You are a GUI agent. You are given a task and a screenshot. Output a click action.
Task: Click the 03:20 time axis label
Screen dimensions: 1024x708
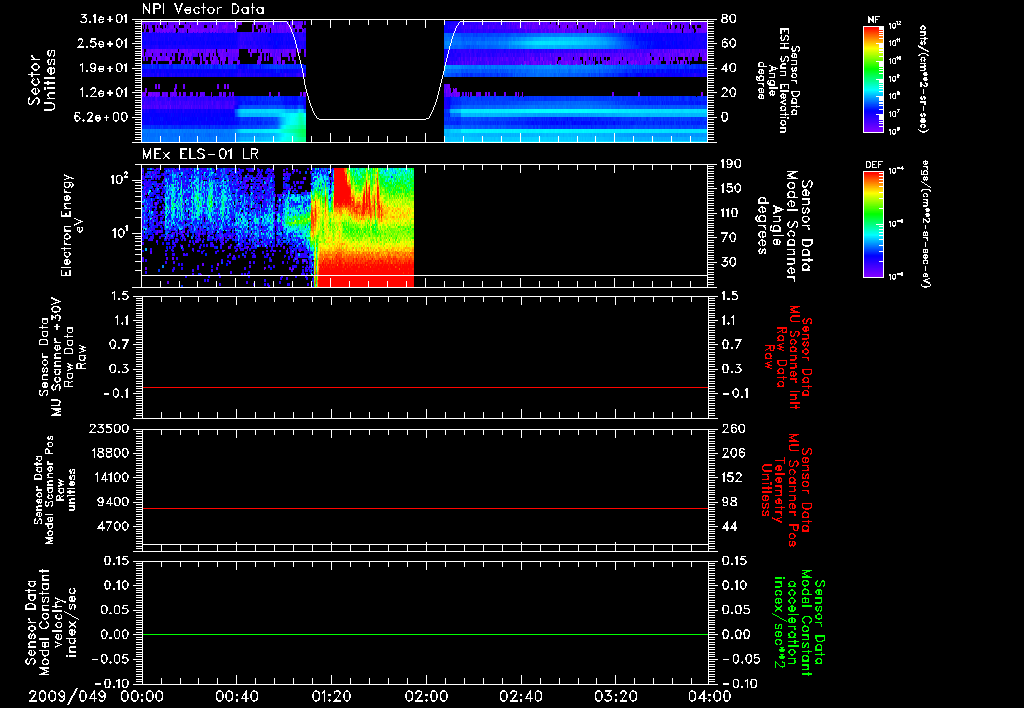coord(615,696)
